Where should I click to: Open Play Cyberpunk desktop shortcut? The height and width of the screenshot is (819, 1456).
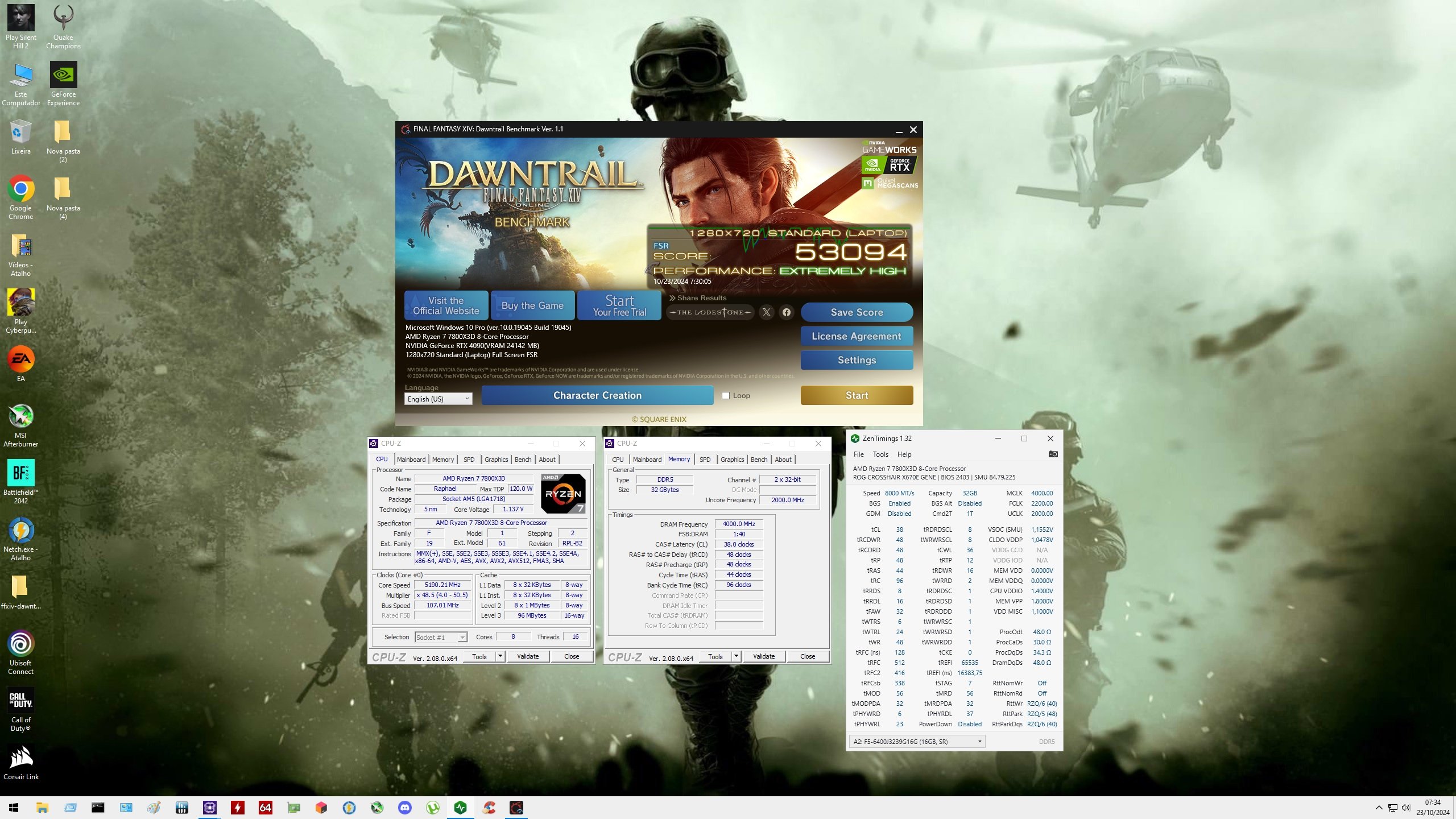[20, 311]
